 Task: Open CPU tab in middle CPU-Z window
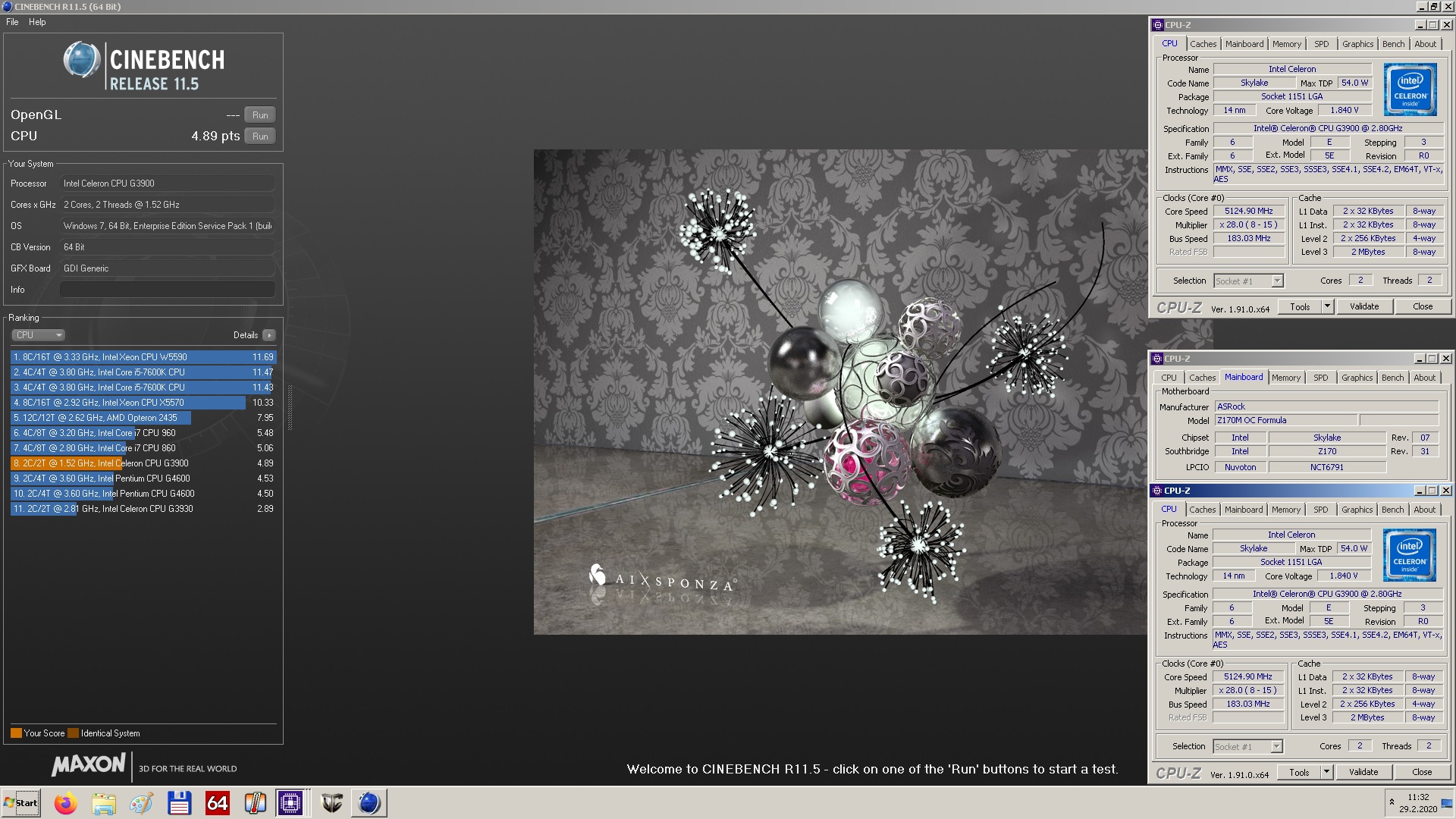pos(1169,378)
